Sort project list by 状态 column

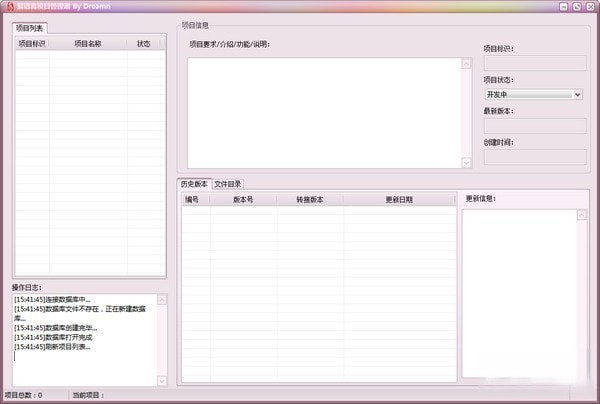point(143,44)
